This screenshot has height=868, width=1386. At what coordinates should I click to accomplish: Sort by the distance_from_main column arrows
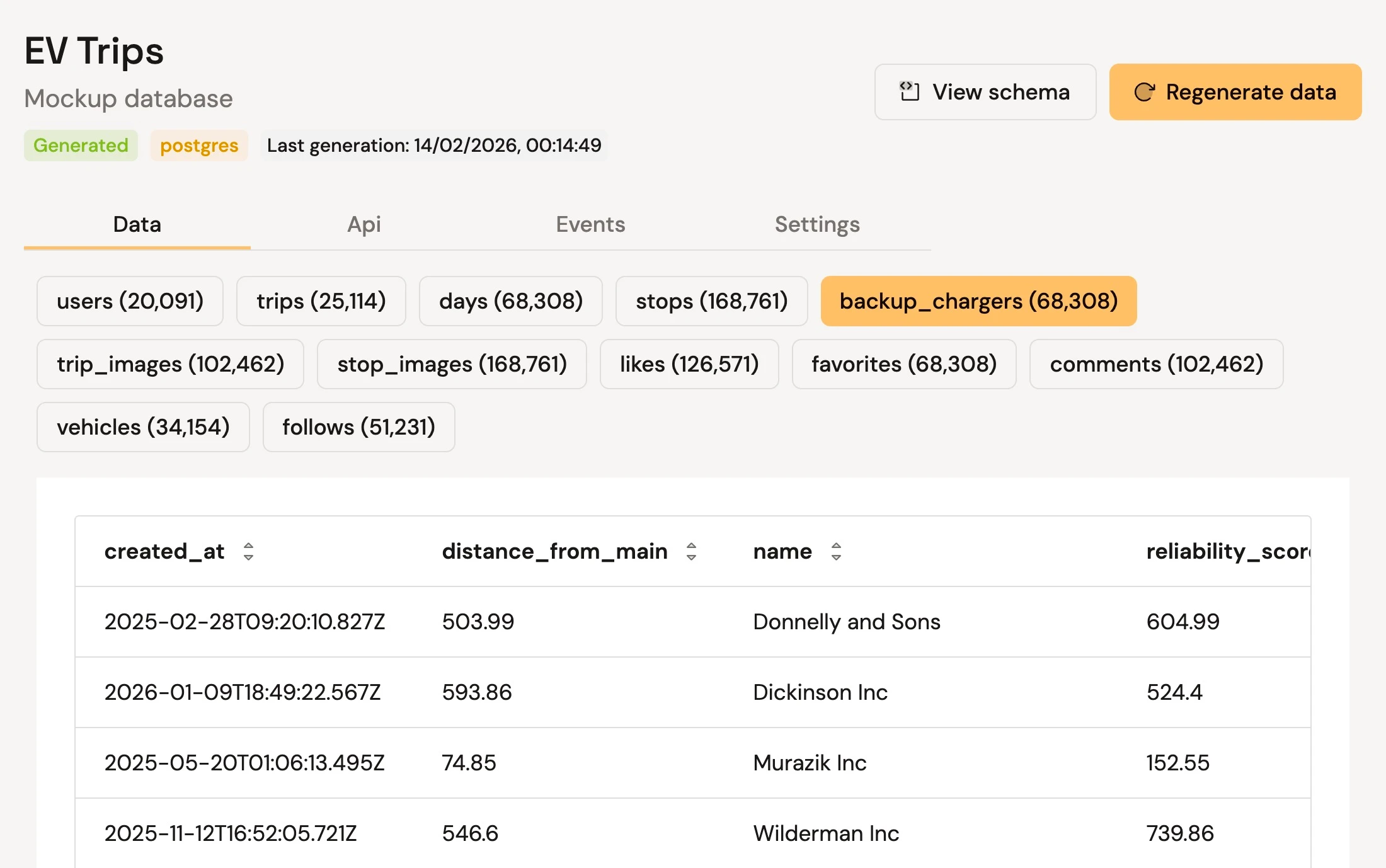point(691,552)
